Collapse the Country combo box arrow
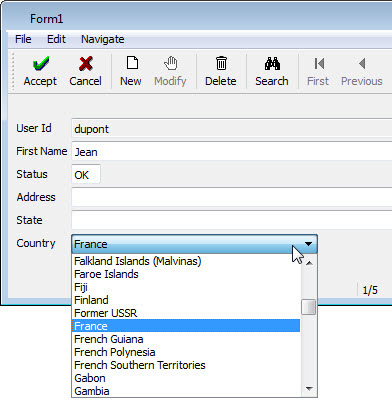This screenshot has height=406, width=392. [308, 244]
